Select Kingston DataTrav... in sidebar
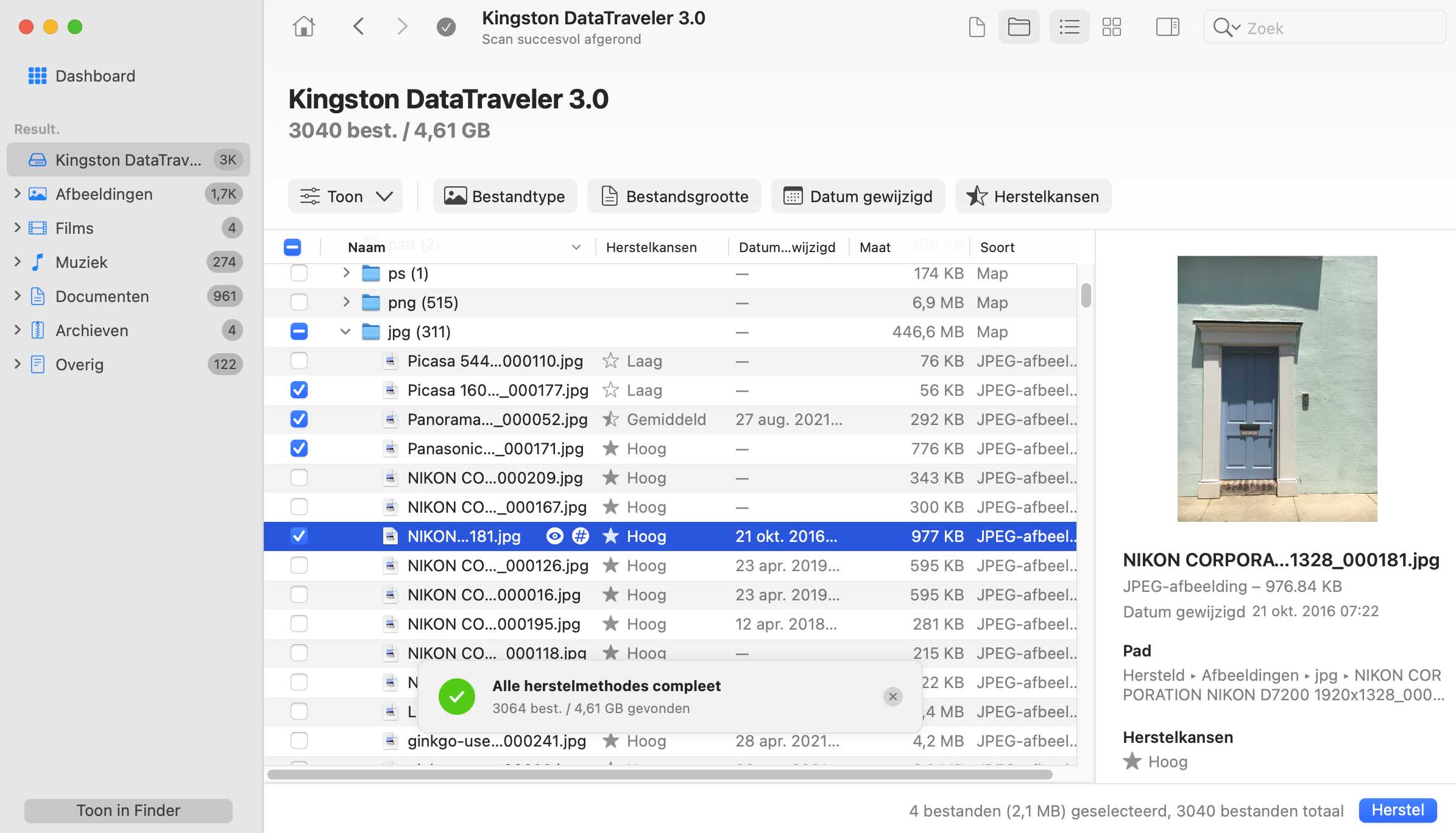Screen dimensions: 1456x833 (x=129, y=160)
